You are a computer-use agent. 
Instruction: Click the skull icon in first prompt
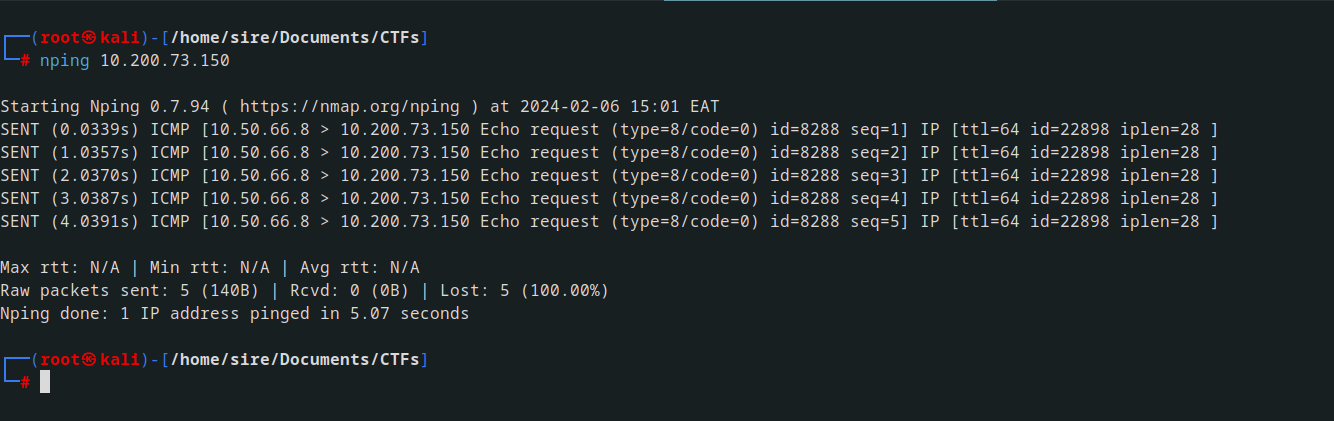point(89,38)
